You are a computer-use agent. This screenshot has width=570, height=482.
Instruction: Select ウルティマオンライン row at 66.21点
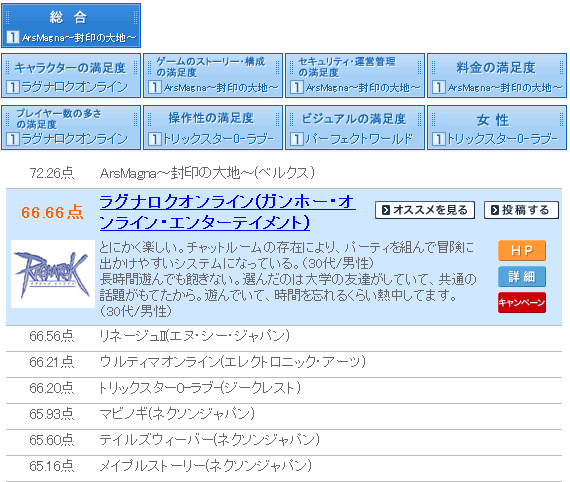[284, 362]
